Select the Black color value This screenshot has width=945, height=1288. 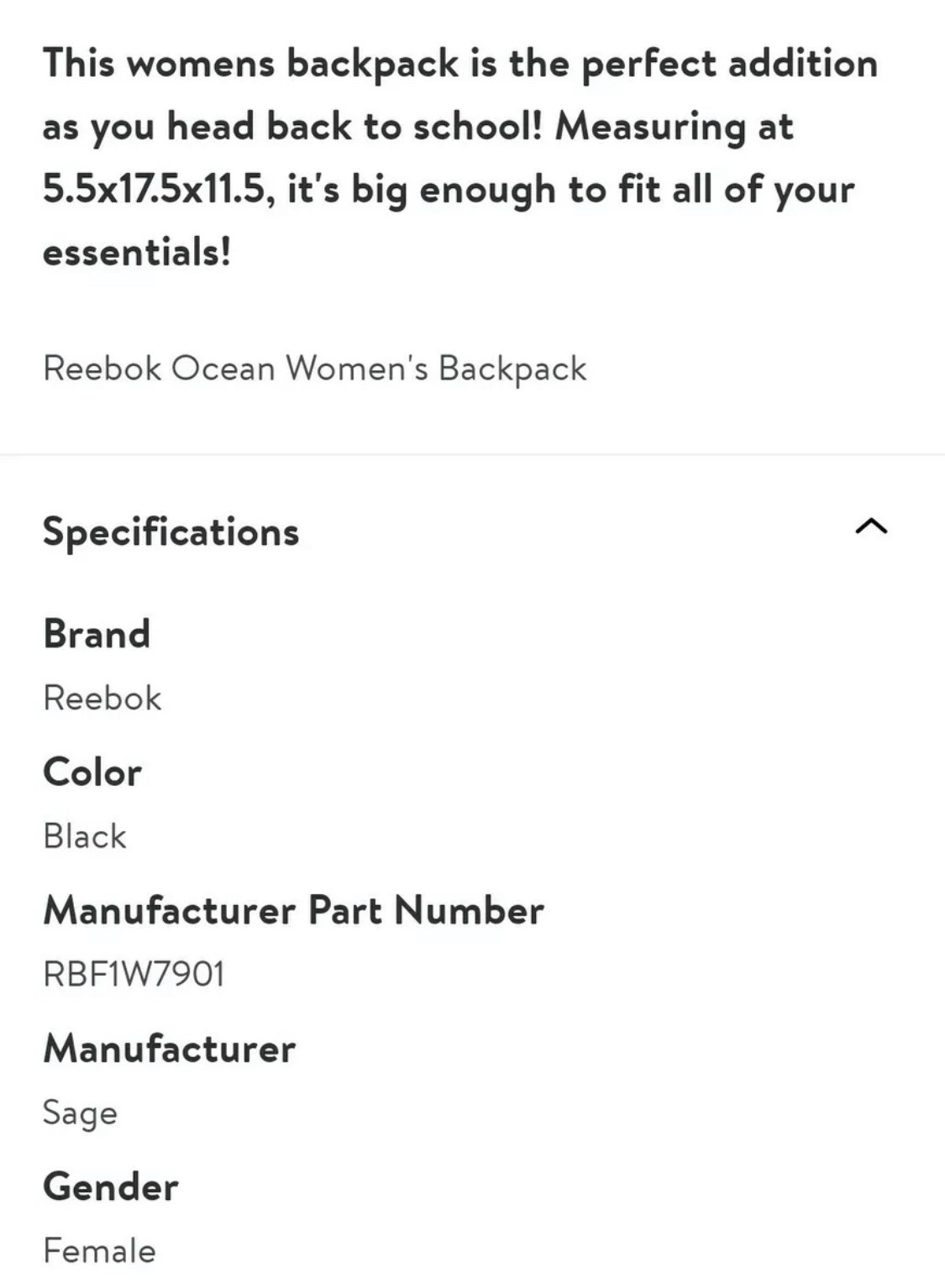[85, 836]
